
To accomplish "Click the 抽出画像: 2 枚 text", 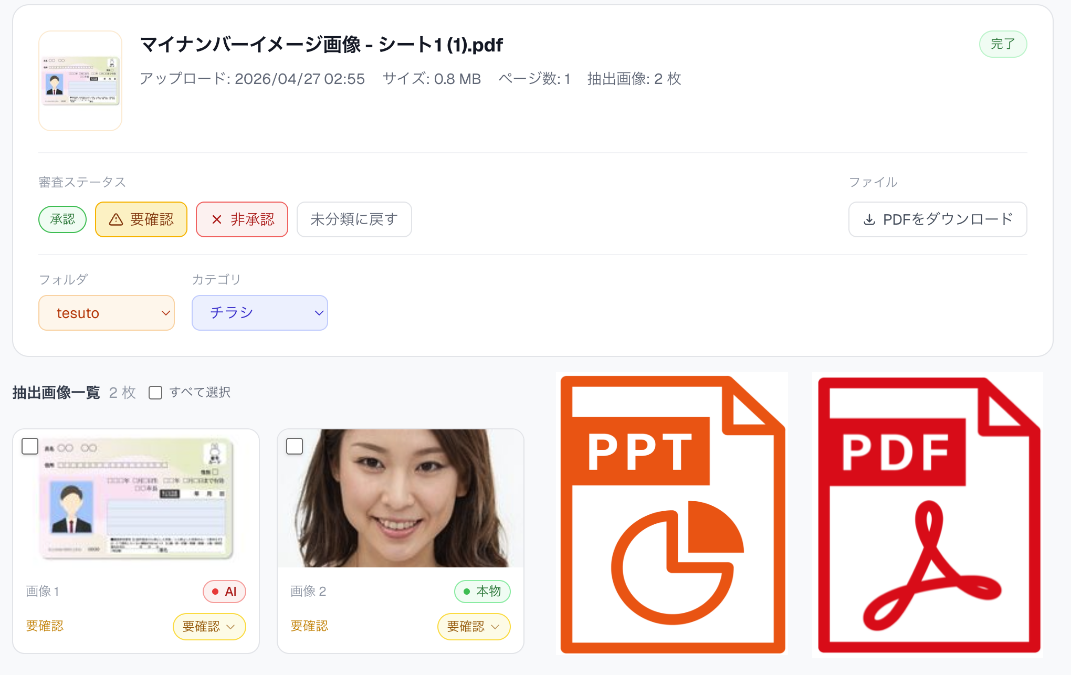I will (x=634, y=79).
